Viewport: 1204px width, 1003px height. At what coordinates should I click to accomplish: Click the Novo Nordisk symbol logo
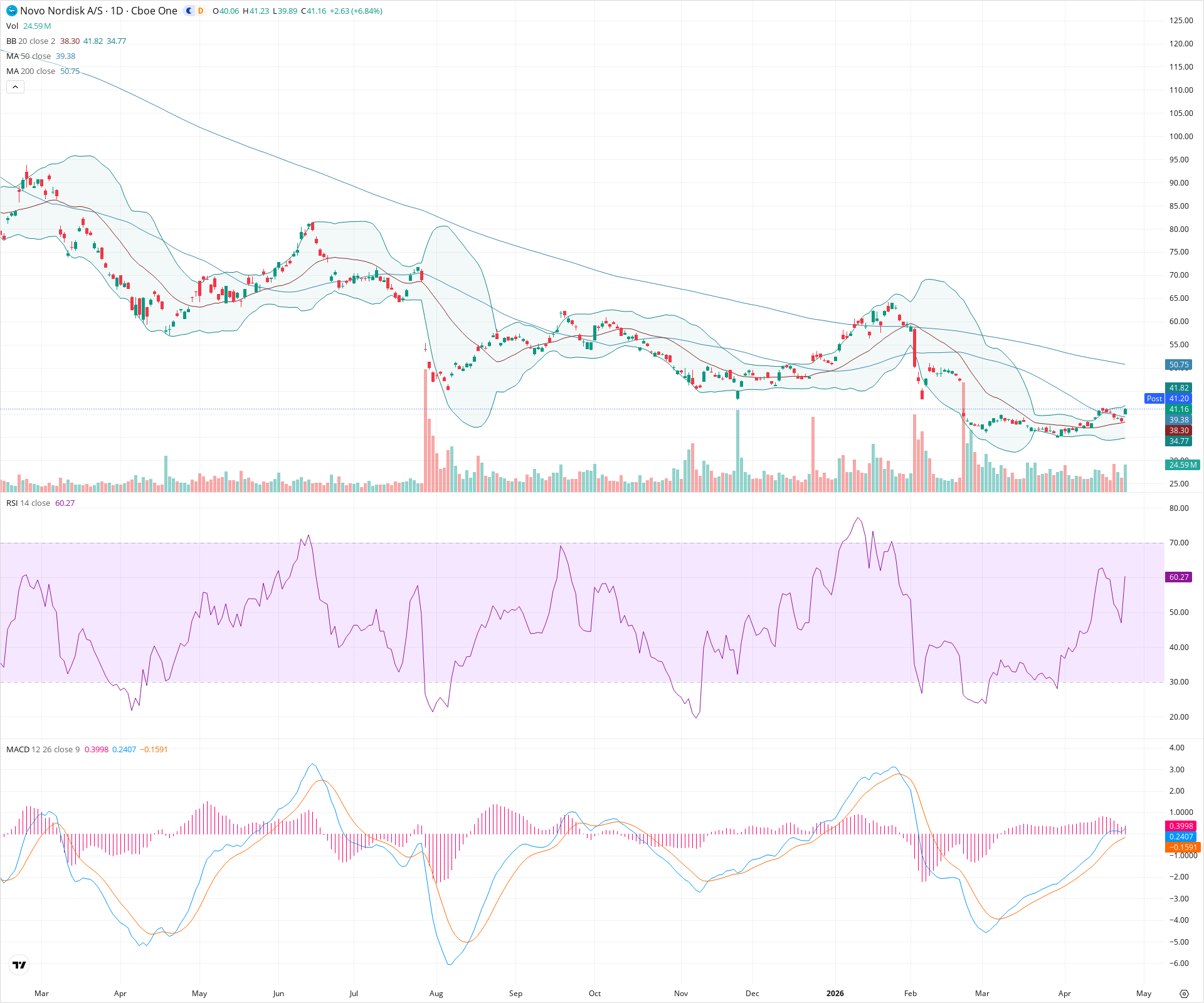(11, 11)
